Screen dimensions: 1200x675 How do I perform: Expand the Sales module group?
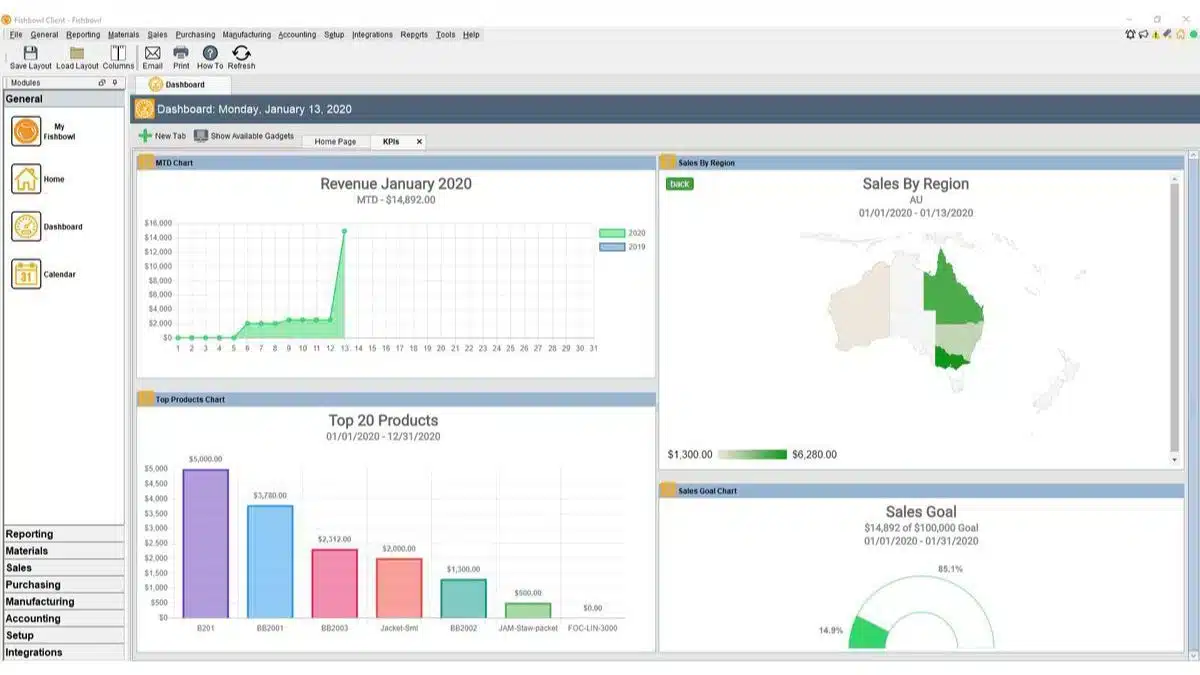64,568
